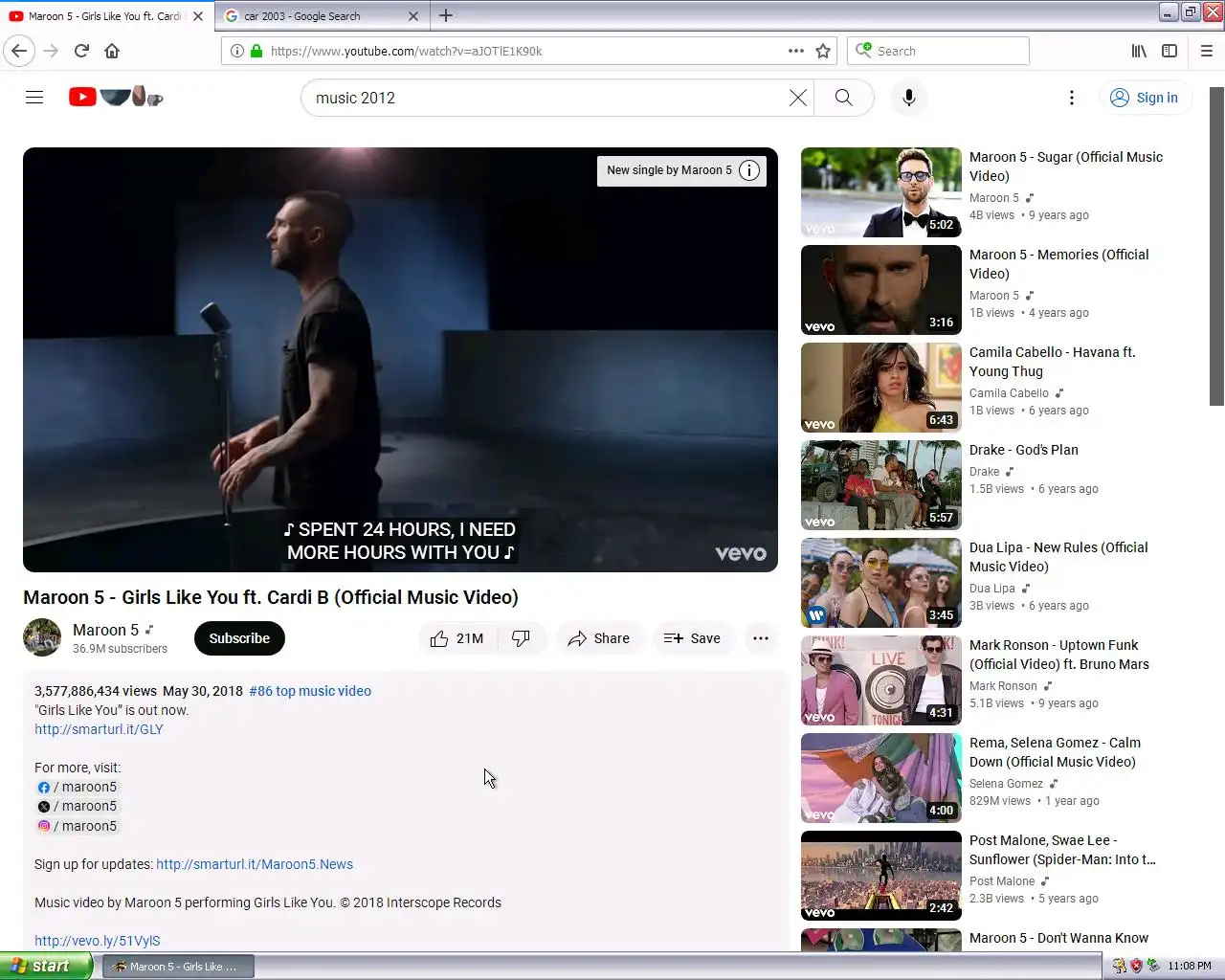The height and width of the screenshot is (980, 1225).
Task: Click the taskbar clock 11:08 PM
Action: (1190, 966)
